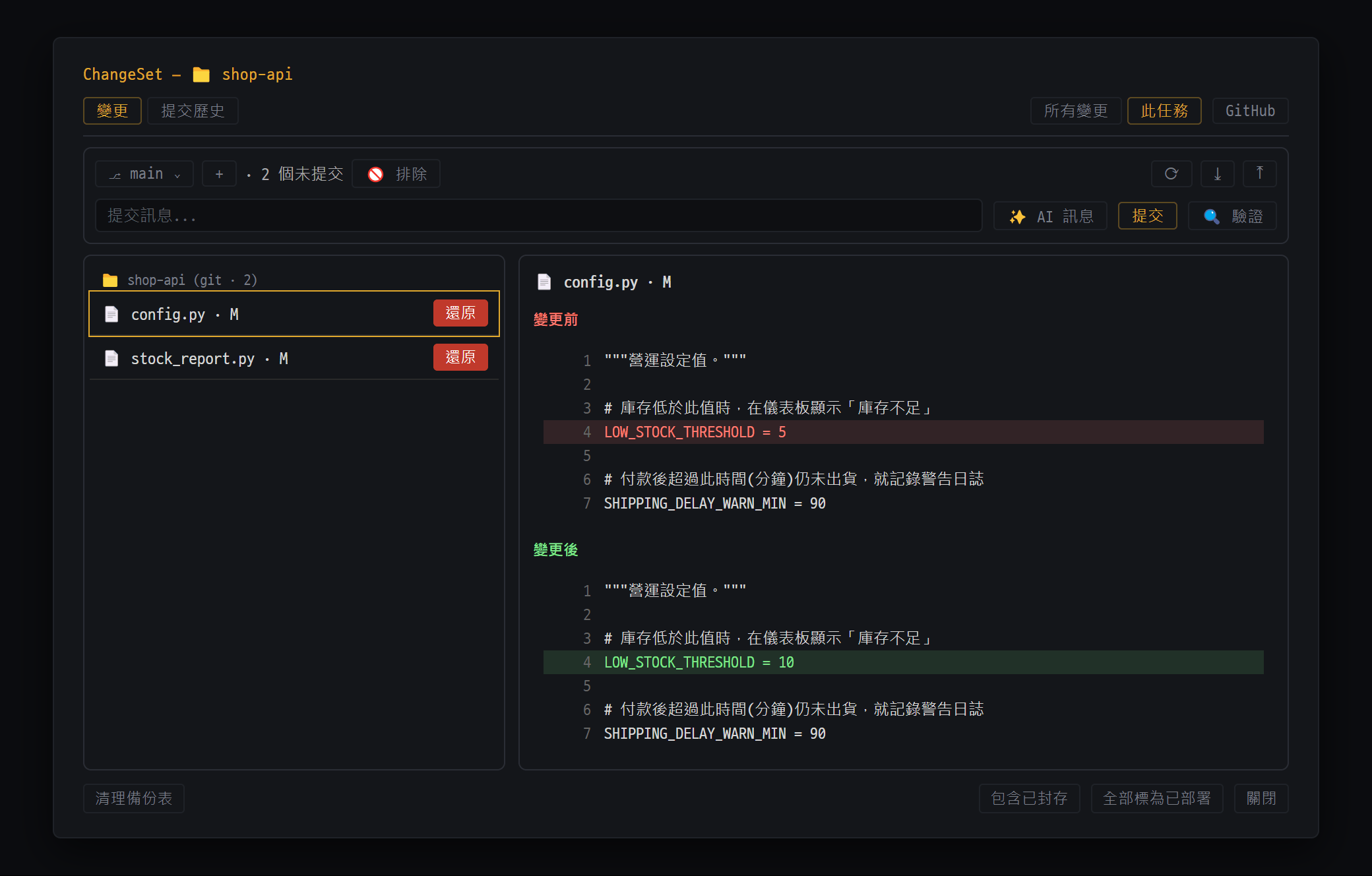Click the 變更前 section label

tap(555, 319)
